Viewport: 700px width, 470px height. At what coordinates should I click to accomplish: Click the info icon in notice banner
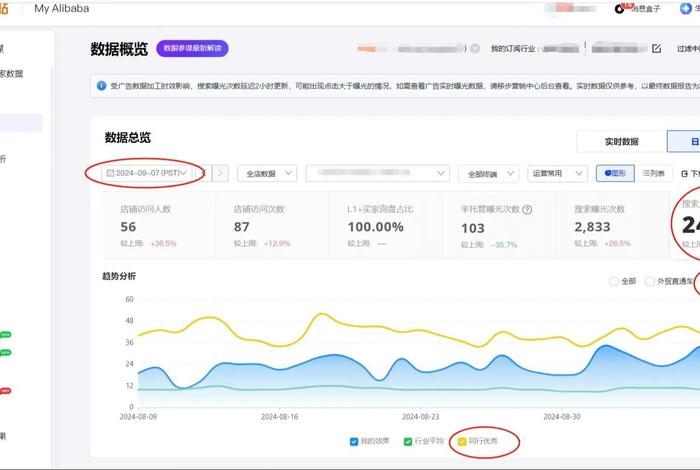pos(101,85)
